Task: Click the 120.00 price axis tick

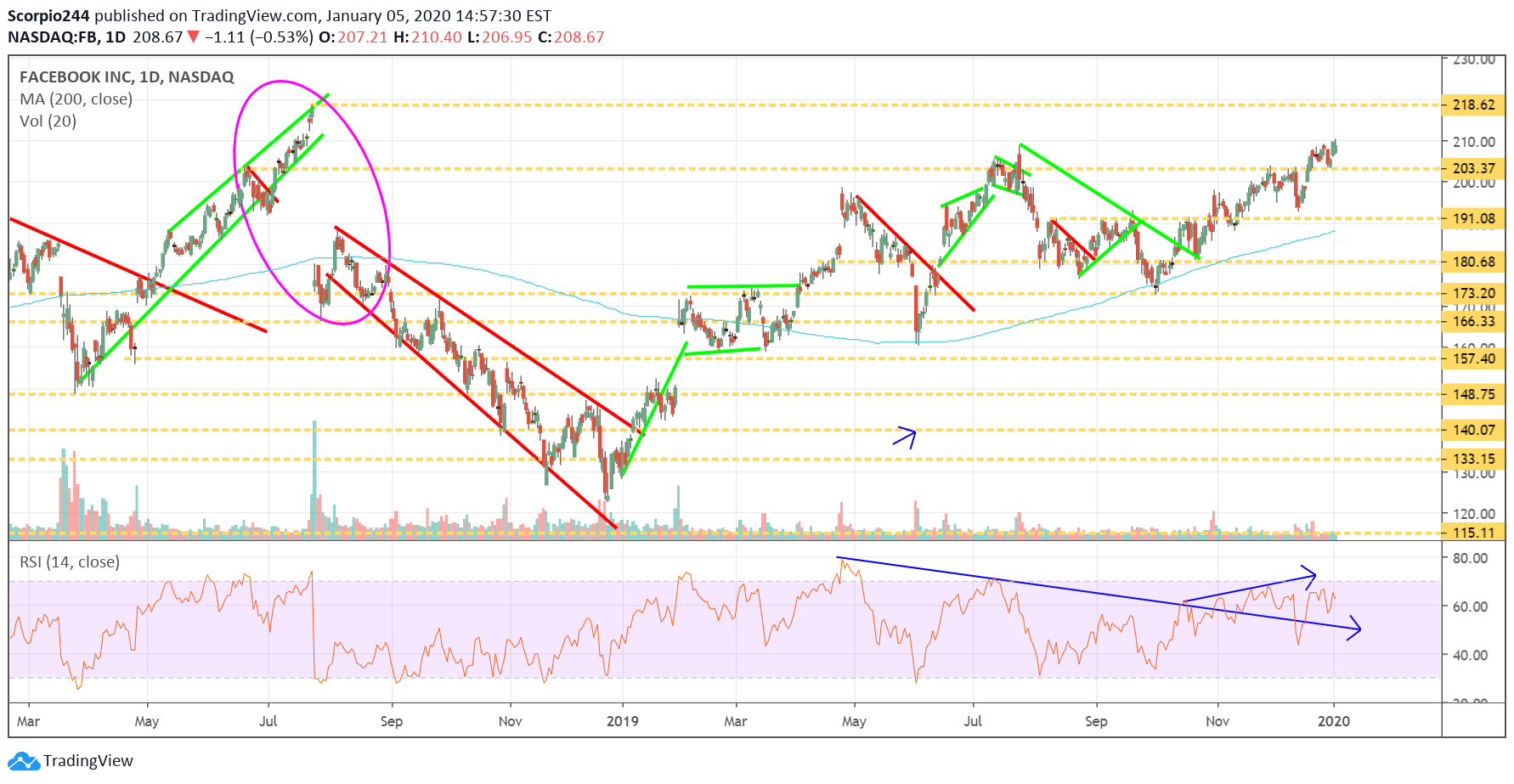Action: 1474,513
